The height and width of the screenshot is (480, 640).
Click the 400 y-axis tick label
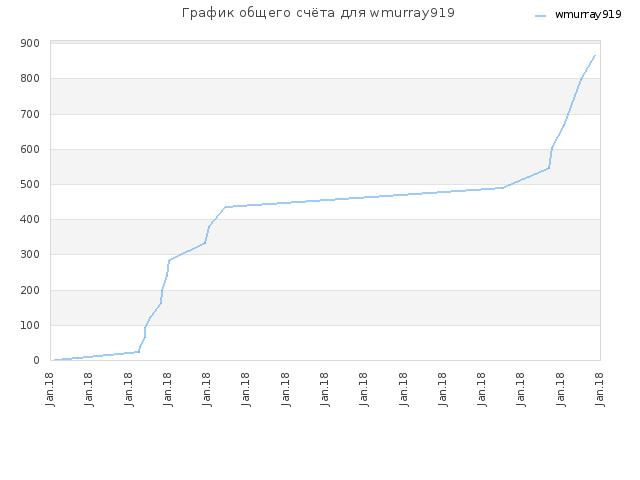click(x=30, y=220)
